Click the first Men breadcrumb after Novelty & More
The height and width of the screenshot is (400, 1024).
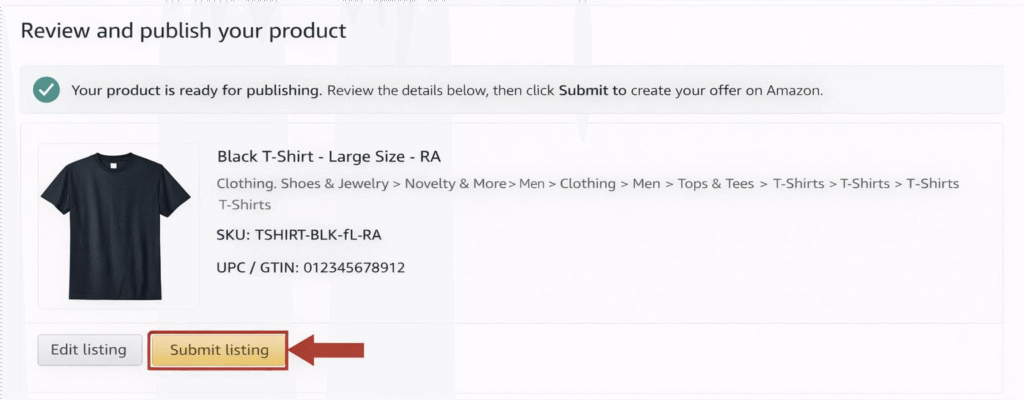531,184
